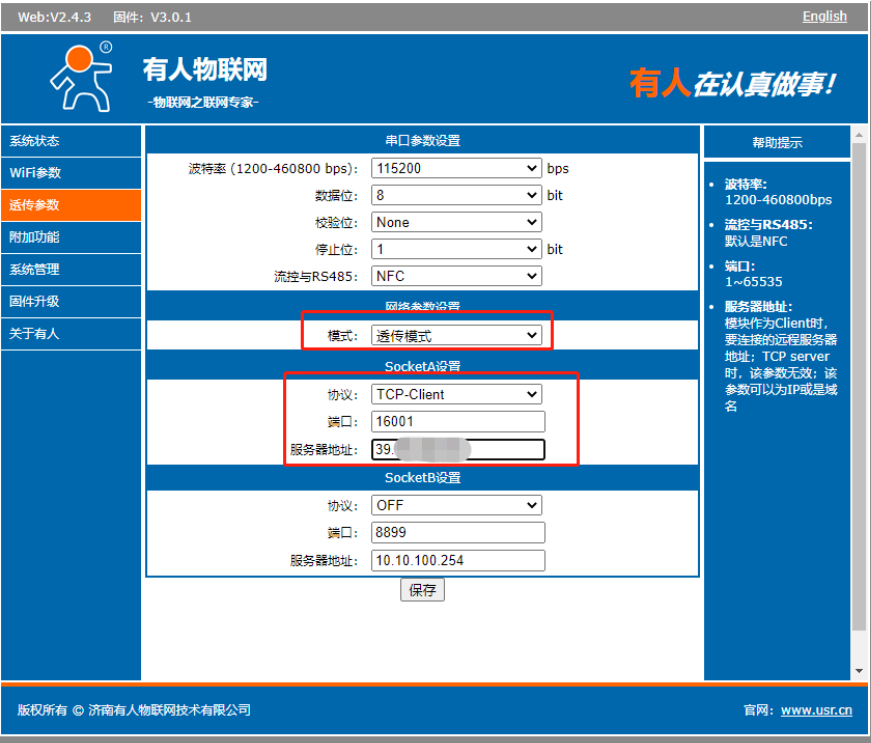Click the SocketA port field containing 16001
This screenshot has height=743, width=871.
click(x=458, y=421)
